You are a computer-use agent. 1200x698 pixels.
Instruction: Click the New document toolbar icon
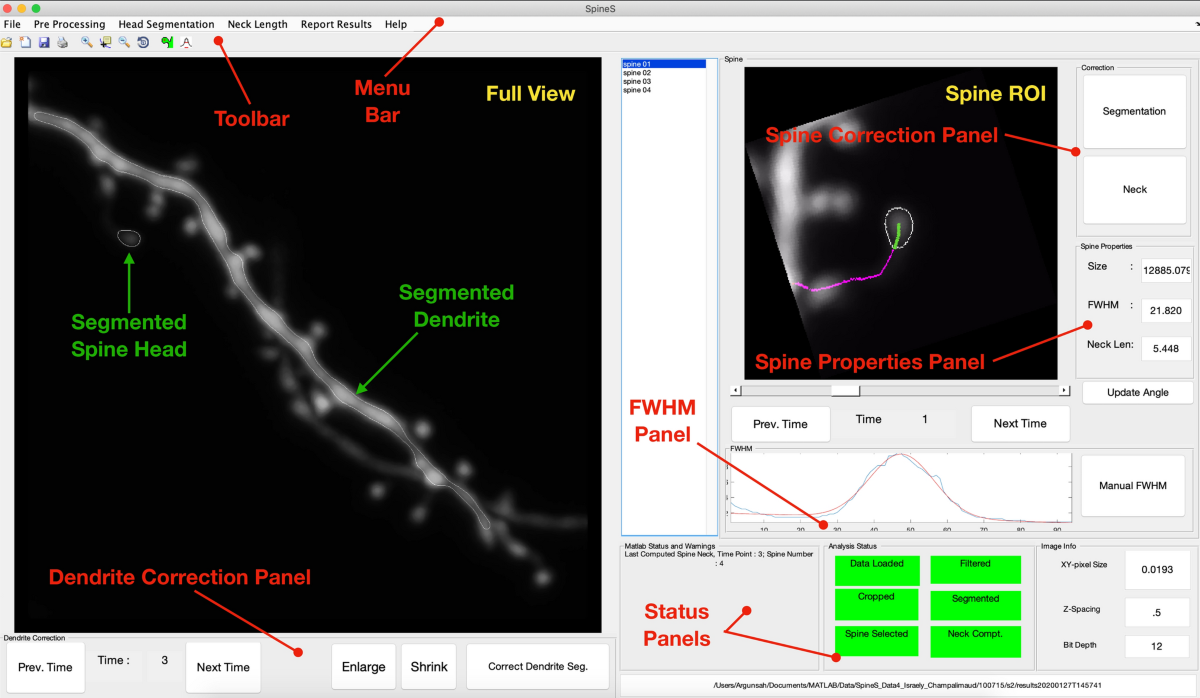click(x=25, y=43)
